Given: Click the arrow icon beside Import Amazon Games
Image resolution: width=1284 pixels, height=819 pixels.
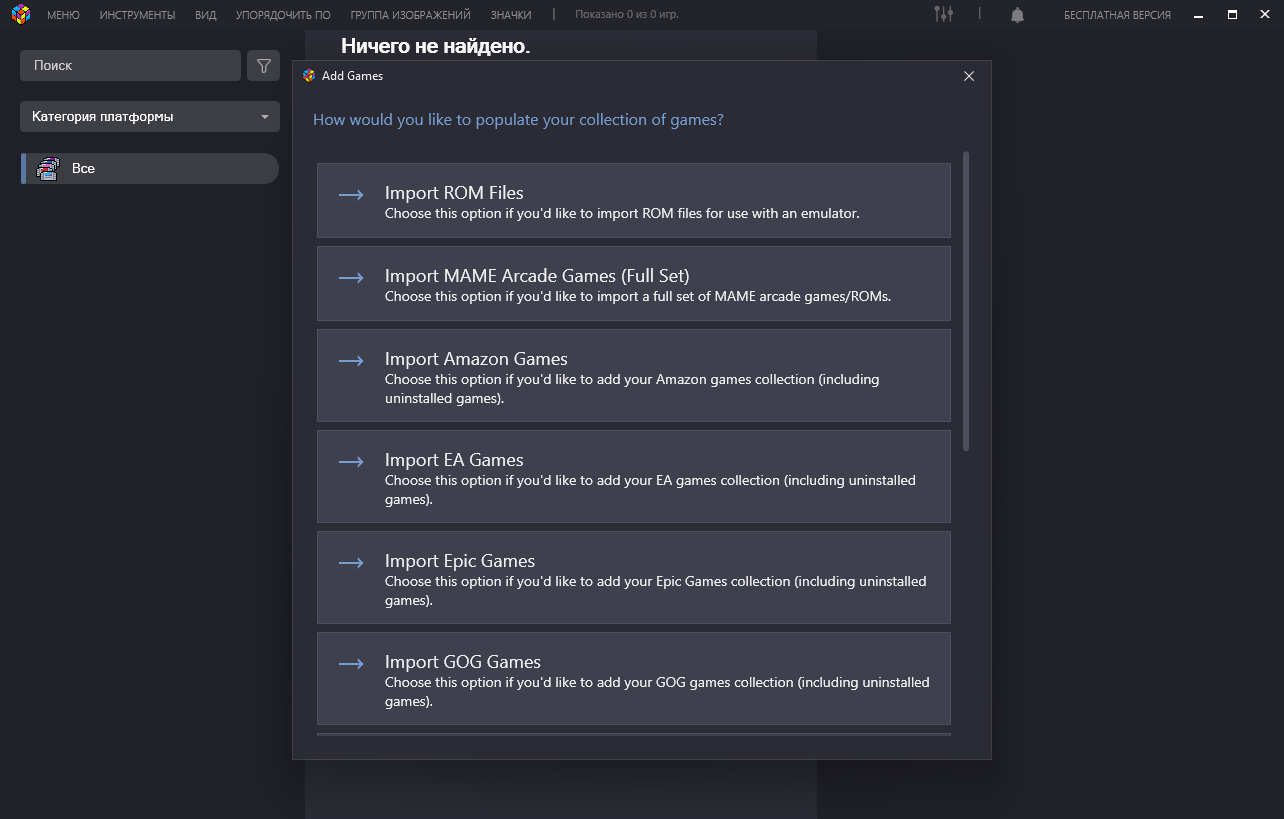Looking at the screenshot, I should tap(351, 361).
